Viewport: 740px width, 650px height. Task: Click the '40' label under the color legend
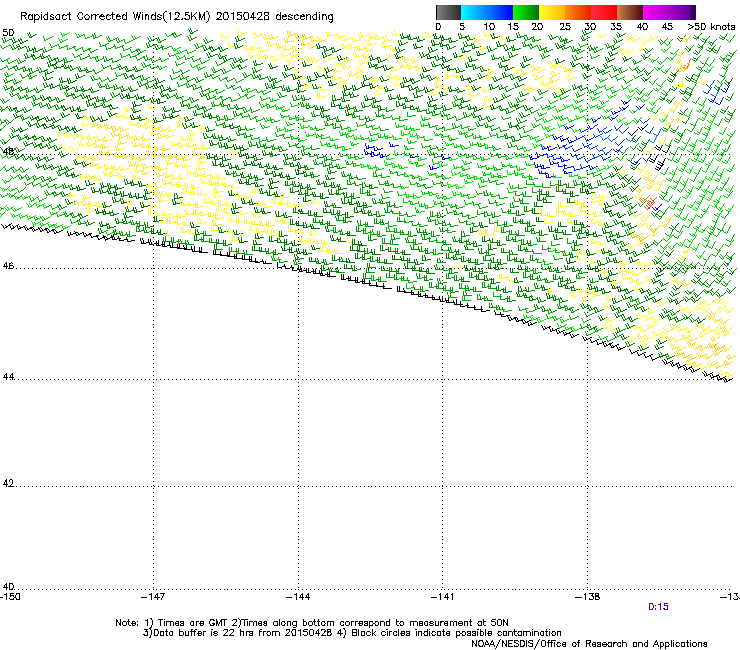642,27
